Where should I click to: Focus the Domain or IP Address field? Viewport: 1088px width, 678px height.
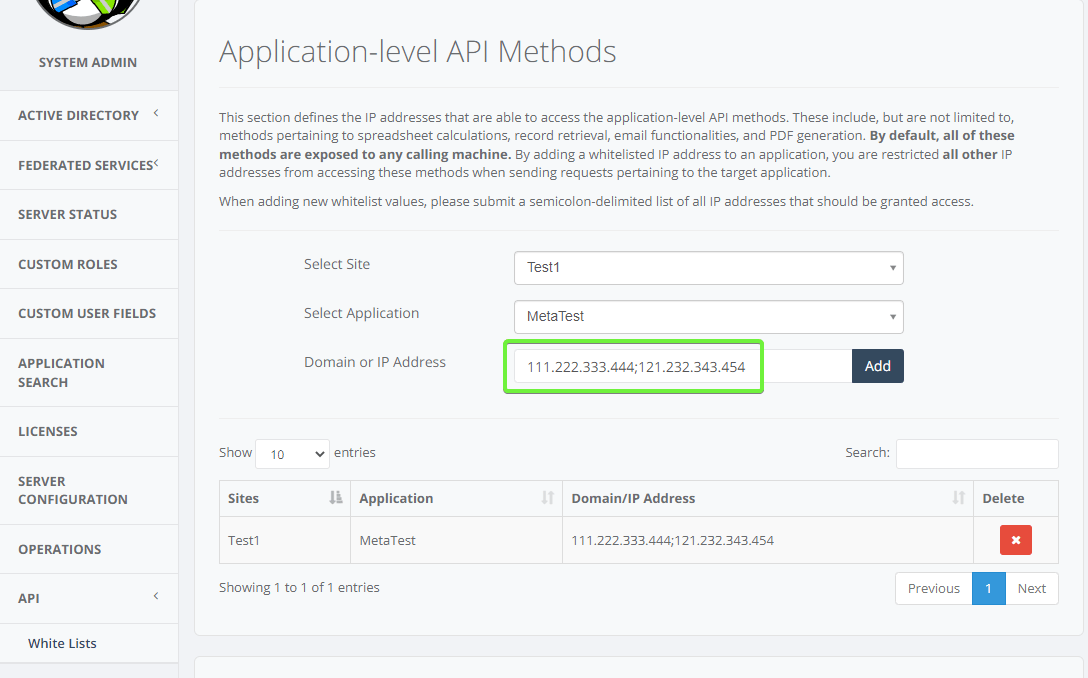(683, 366)
